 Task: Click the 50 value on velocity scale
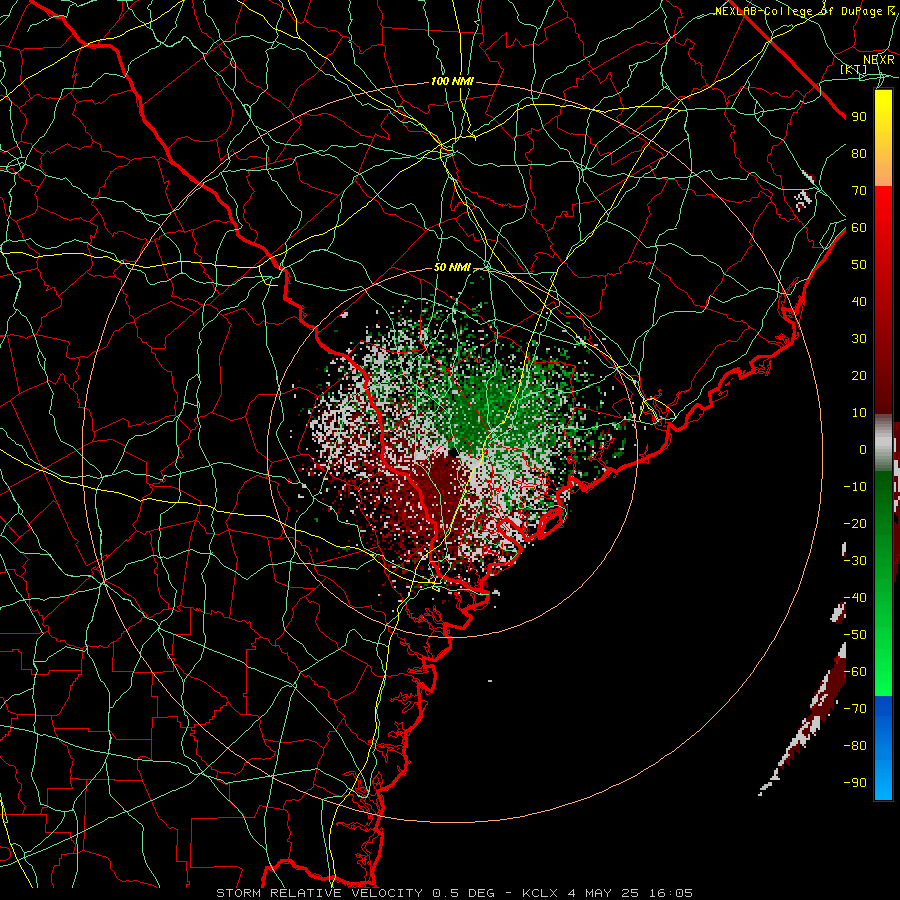click(x=859, y=265)
